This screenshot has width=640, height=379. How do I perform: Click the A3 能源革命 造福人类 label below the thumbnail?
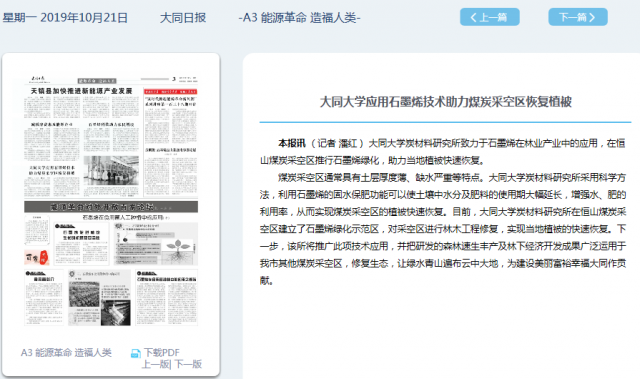(x=66, y=352)
